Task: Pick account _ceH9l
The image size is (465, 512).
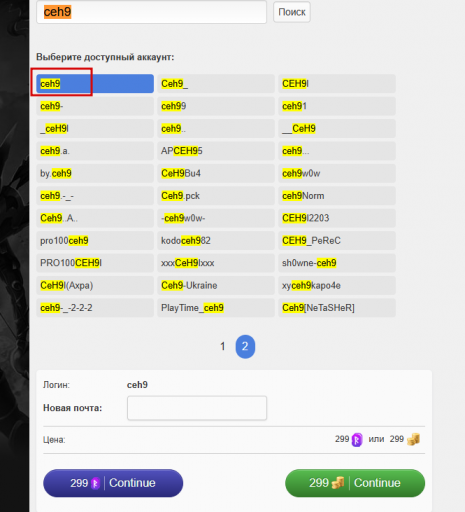Action: coord(95,128)
